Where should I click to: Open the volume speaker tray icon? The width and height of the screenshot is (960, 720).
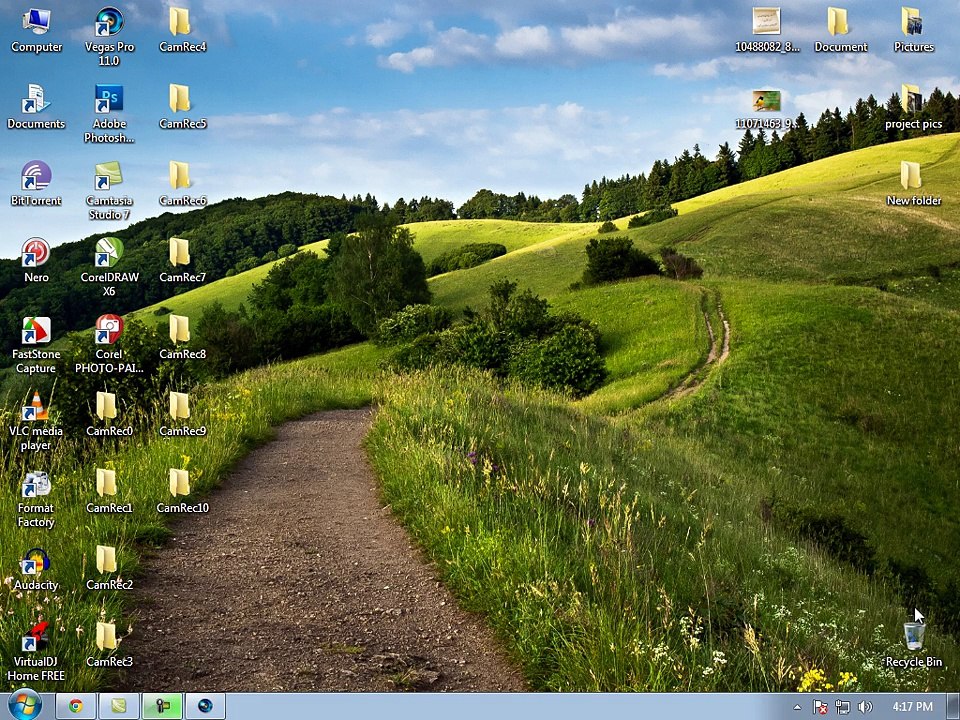point(864,707)
